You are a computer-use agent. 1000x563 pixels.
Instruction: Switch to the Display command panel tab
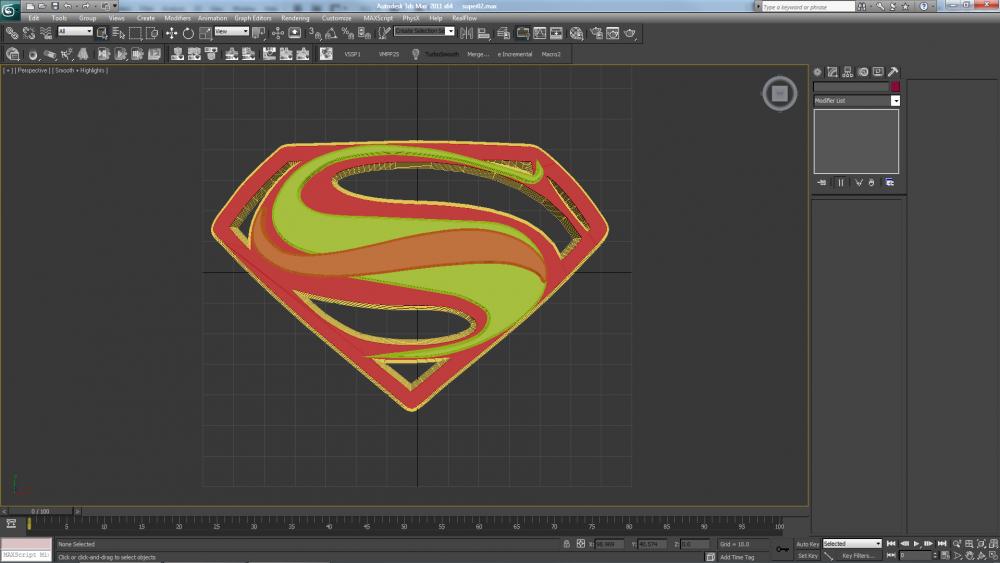click(878, 72)
